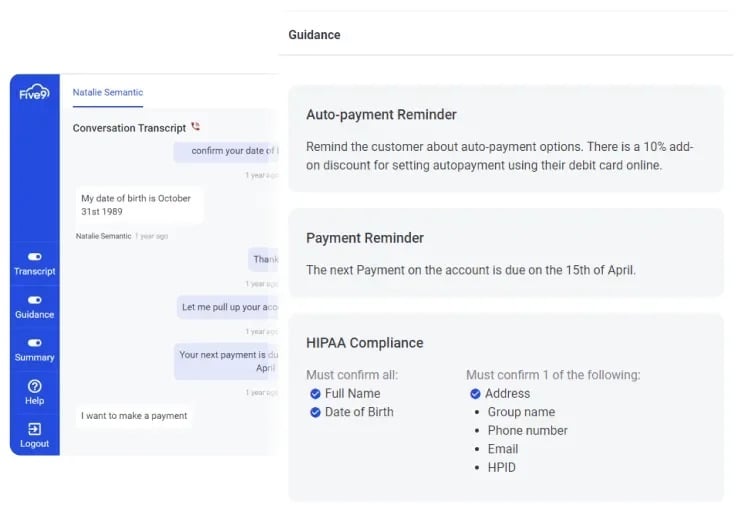Click the phone icon beside Conversation Transcript
The width and height of the screenshot is (744, 517).
tap(195, 127)
